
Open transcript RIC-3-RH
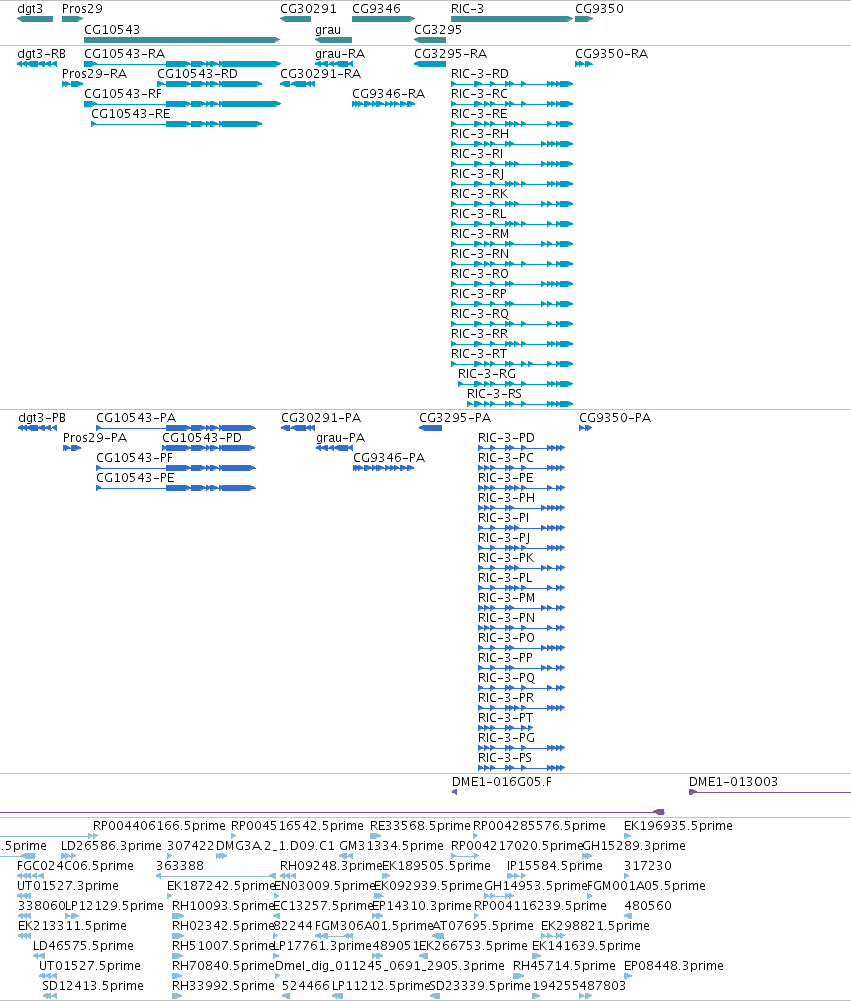click(512, 144)
